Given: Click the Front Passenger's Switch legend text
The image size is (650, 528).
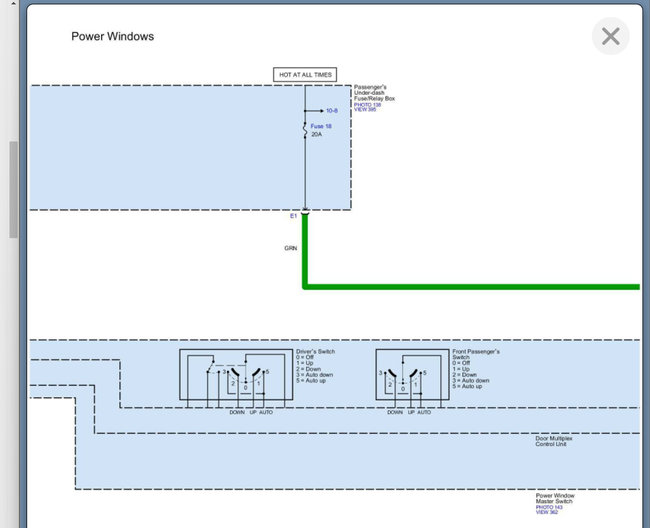Looking at the screenshot, I should 476,369.
